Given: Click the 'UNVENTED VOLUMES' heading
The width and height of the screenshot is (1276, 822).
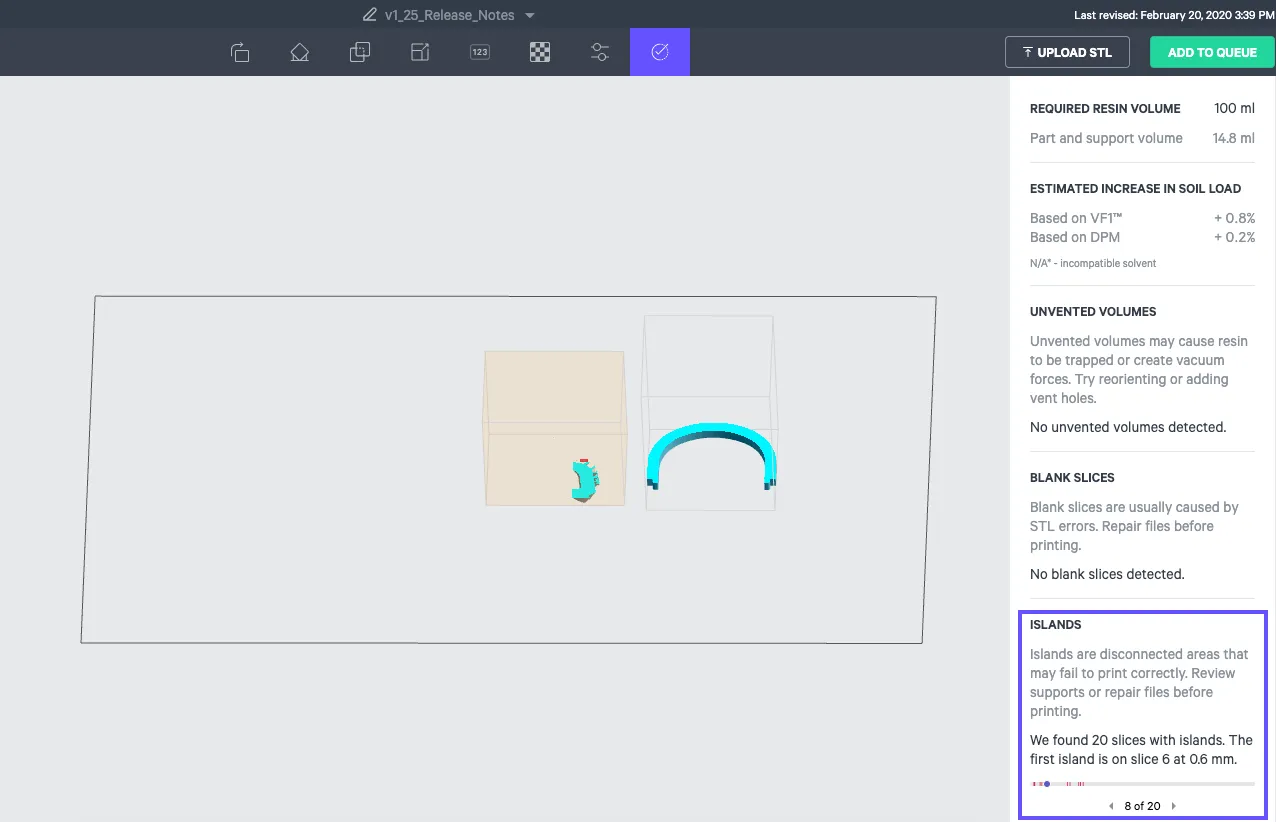Looking at the screenshot, I should coord(1093,312).
